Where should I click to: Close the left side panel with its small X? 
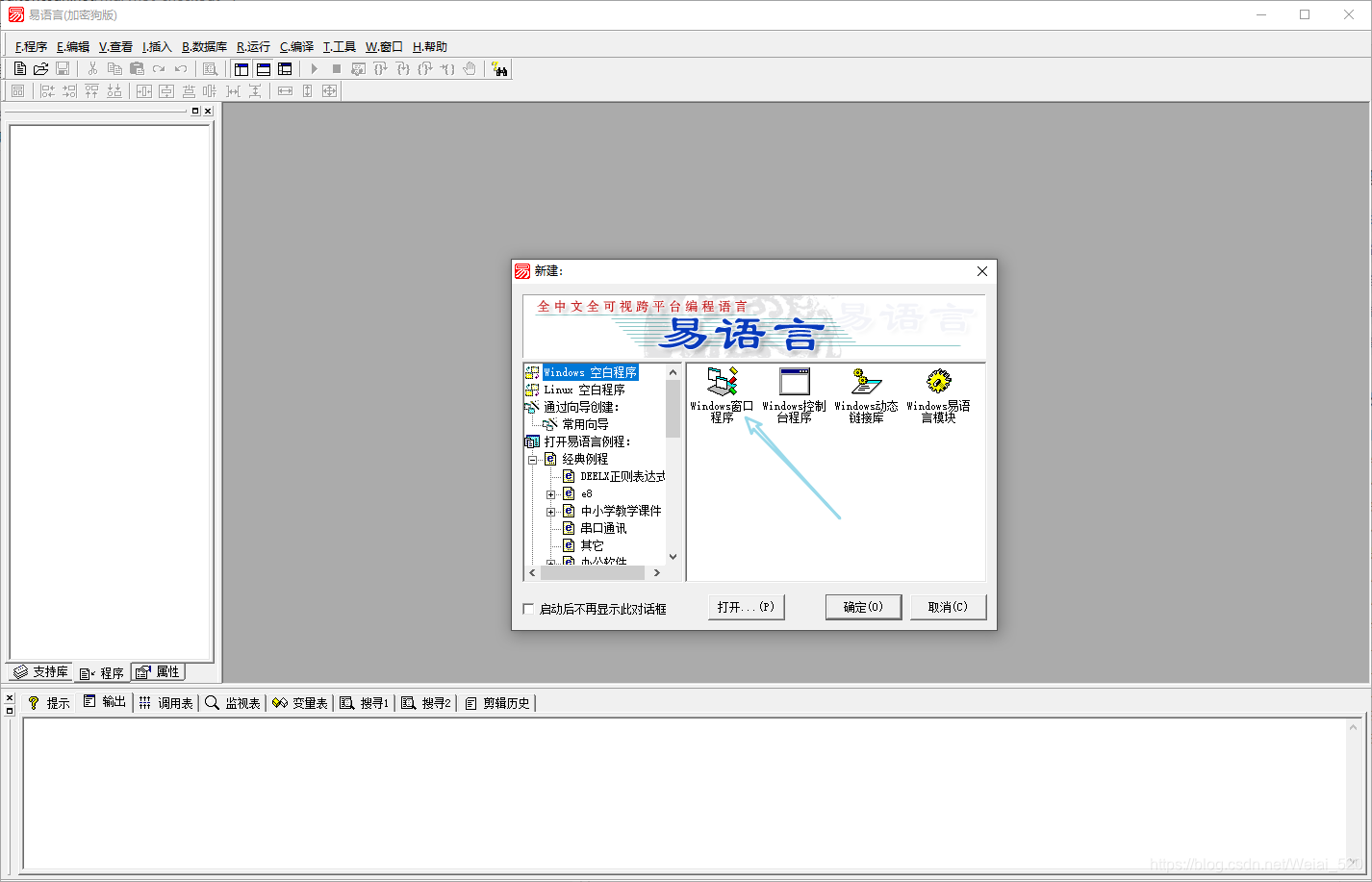click(x=208, y=111)
